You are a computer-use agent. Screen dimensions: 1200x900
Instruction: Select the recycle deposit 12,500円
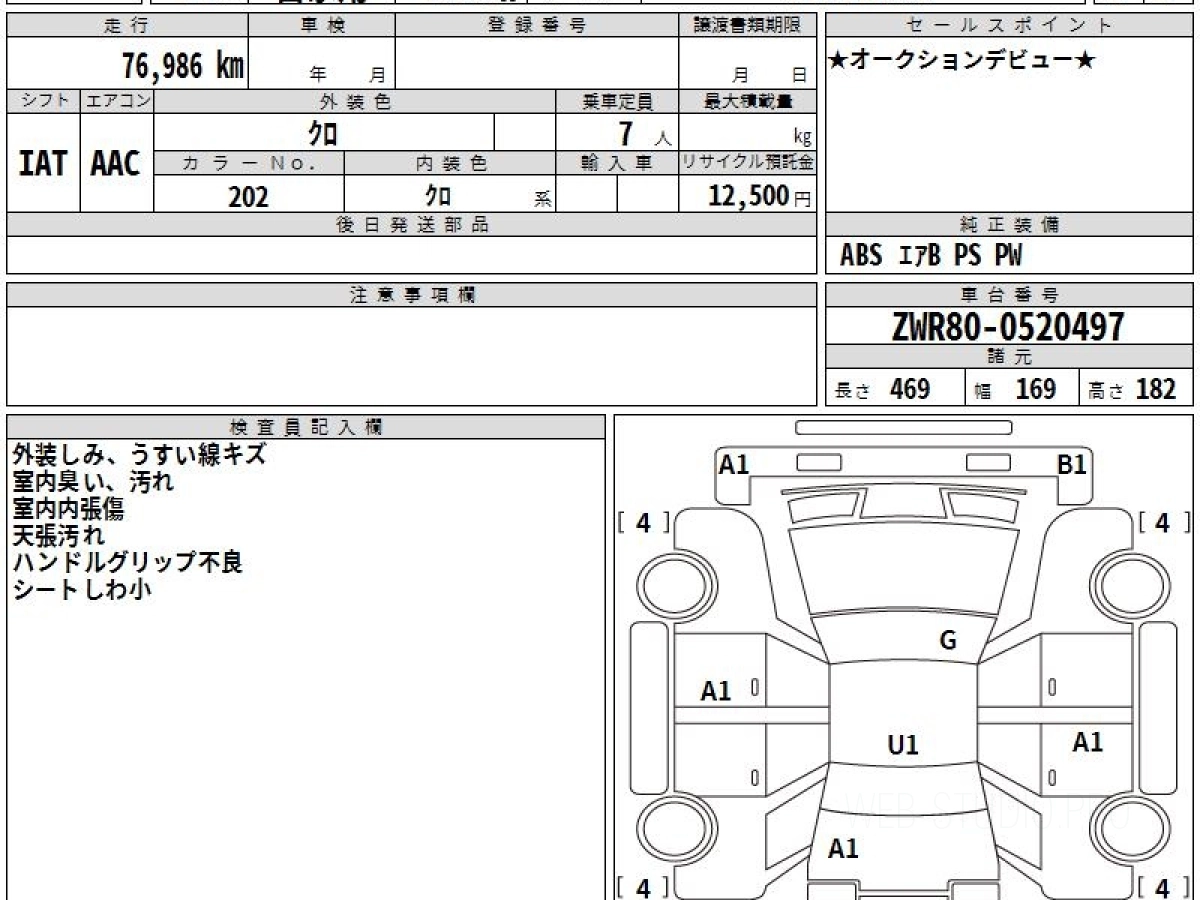760,196
